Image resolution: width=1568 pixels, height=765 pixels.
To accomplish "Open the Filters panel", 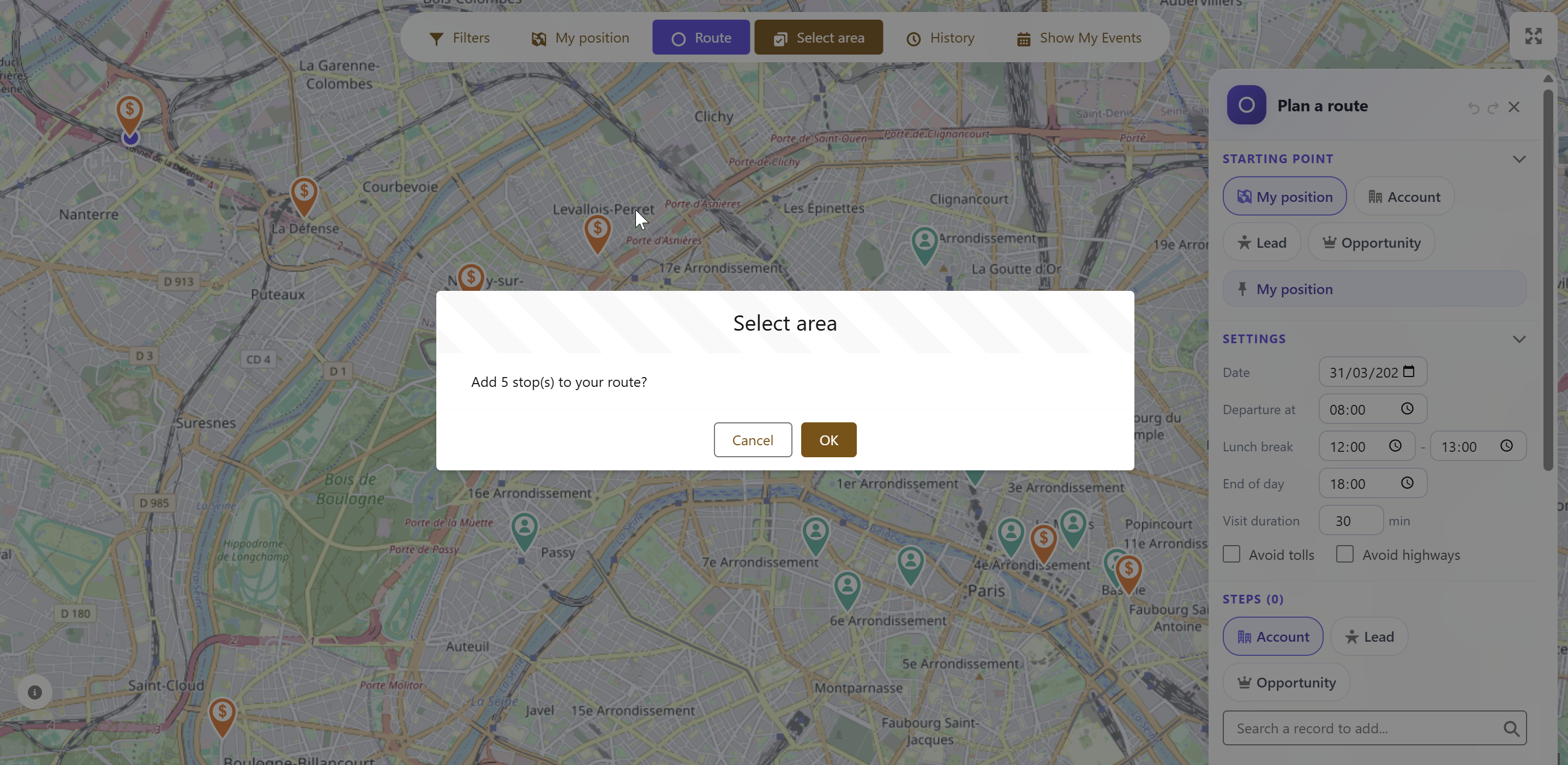I will click(x=460, y=37).
